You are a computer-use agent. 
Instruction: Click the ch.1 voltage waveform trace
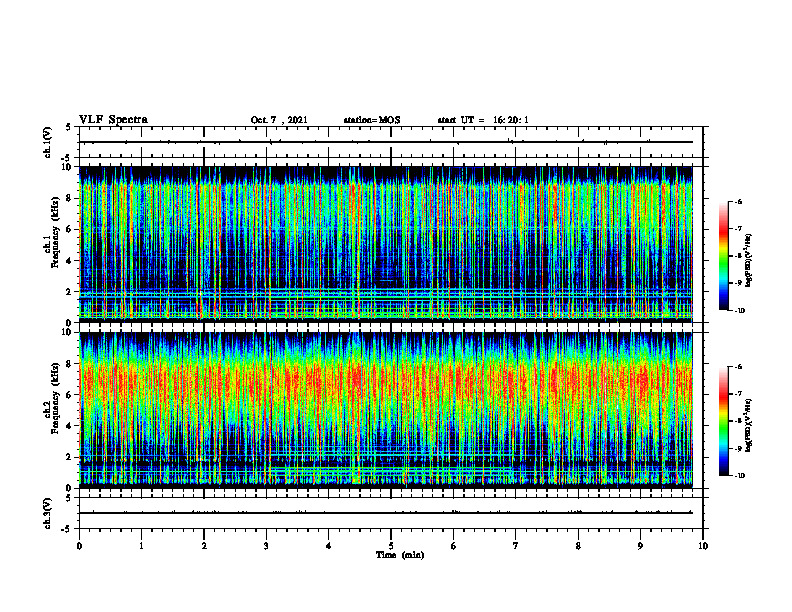pyautogui.click(x=385, y=142)
